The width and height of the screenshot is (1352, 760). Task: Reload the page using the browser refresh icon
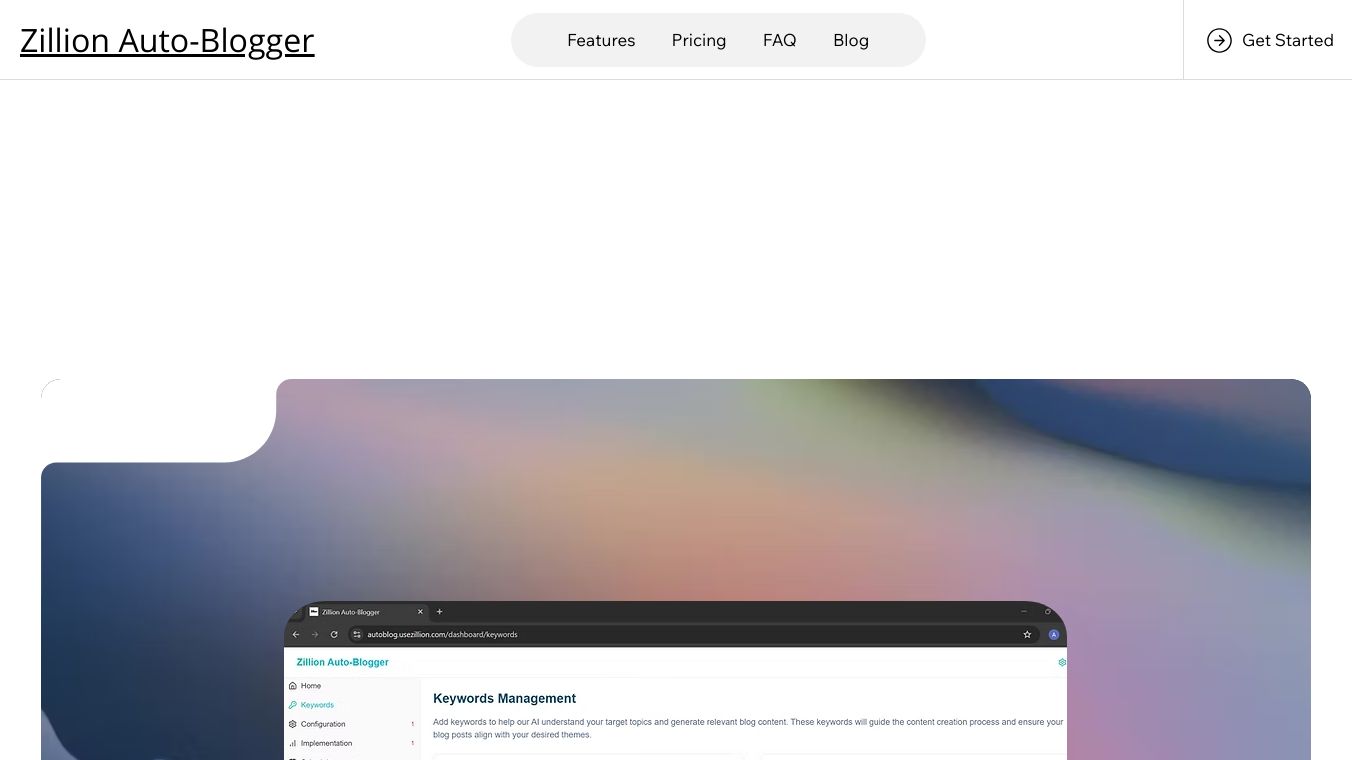(x=334, y=634)
